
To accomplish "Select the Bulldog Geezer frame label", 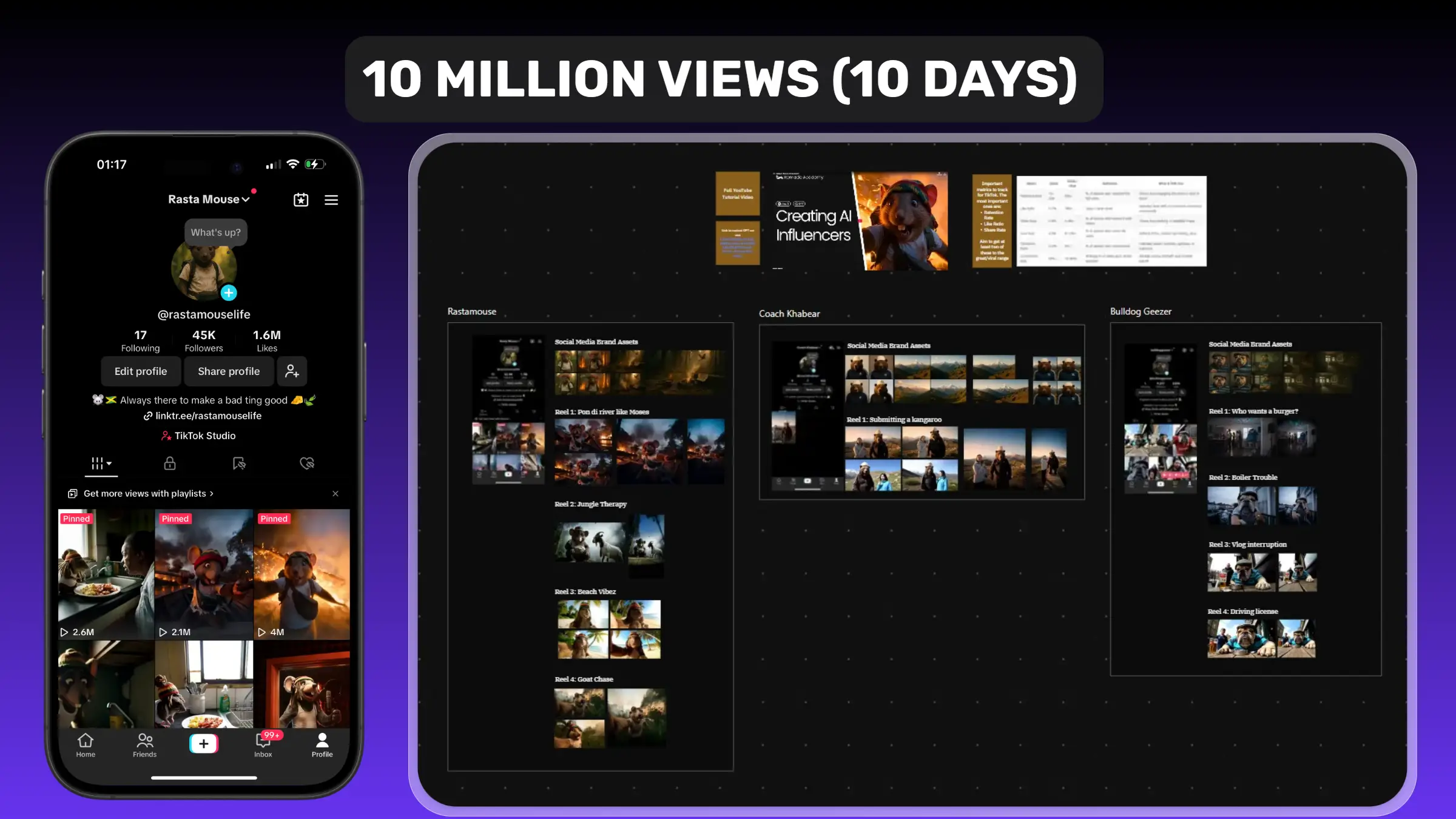I will [1141, 311].
